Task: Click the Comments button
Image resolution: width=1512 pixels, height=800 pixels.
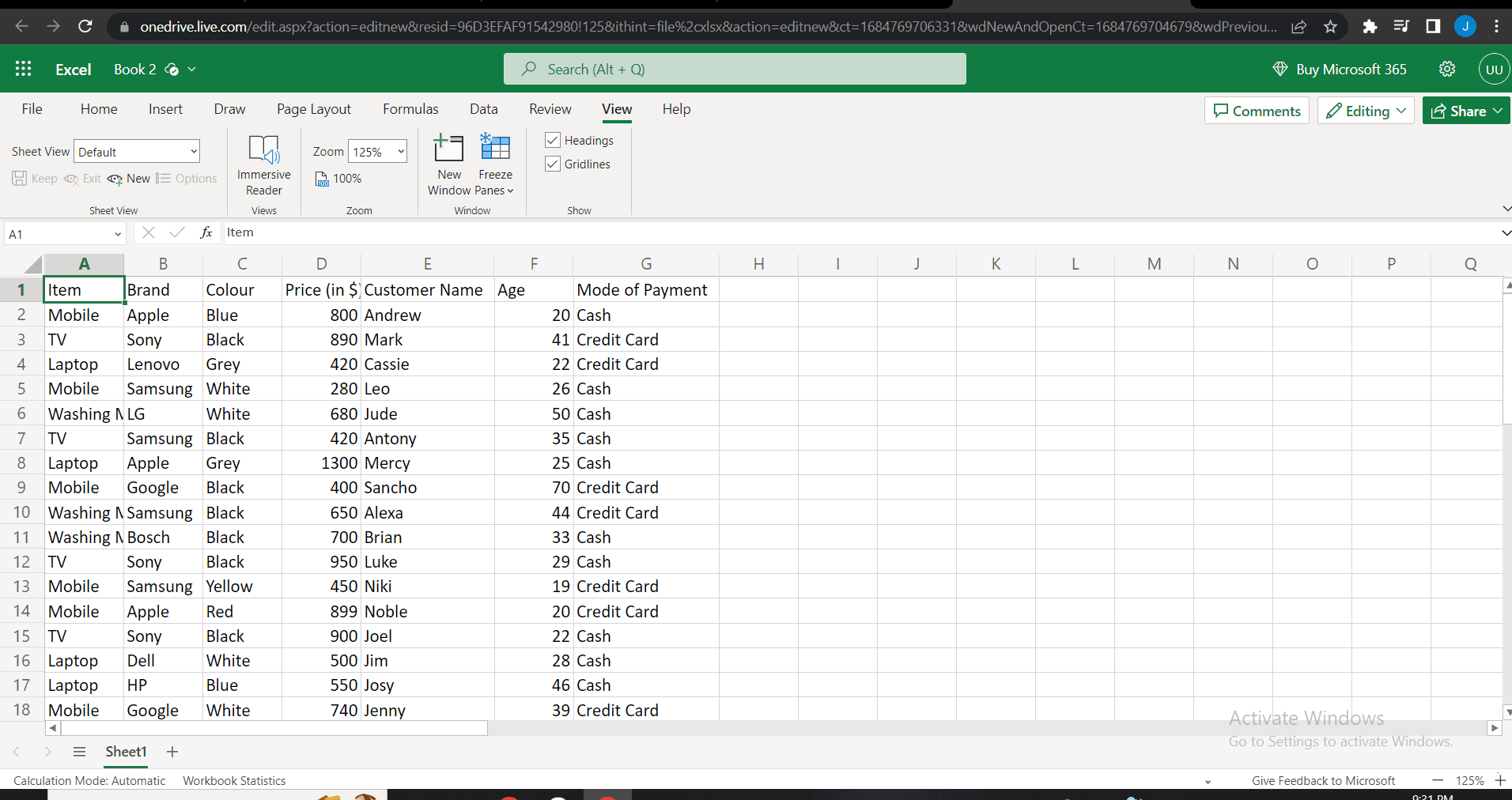Action: coord(1257,111)
